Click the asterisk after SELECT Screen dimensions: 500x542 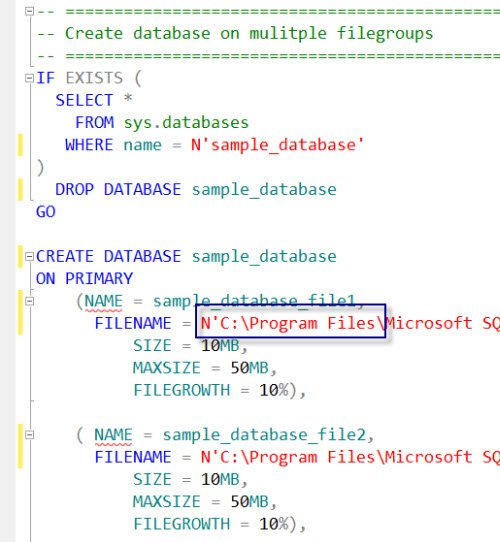click(128, 99)
